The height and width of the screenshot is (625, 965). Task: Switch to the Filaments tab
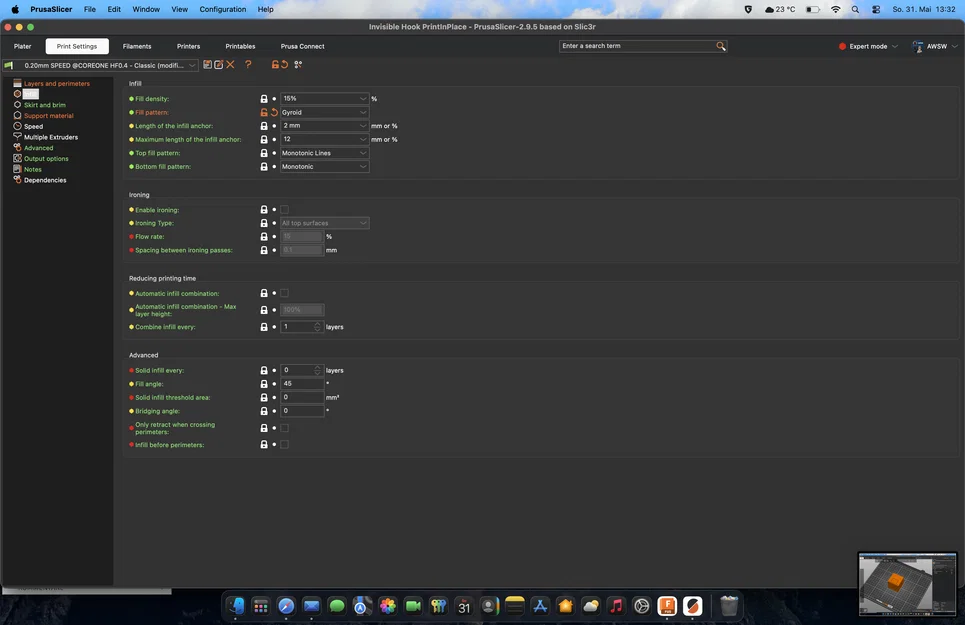point(137,46)
